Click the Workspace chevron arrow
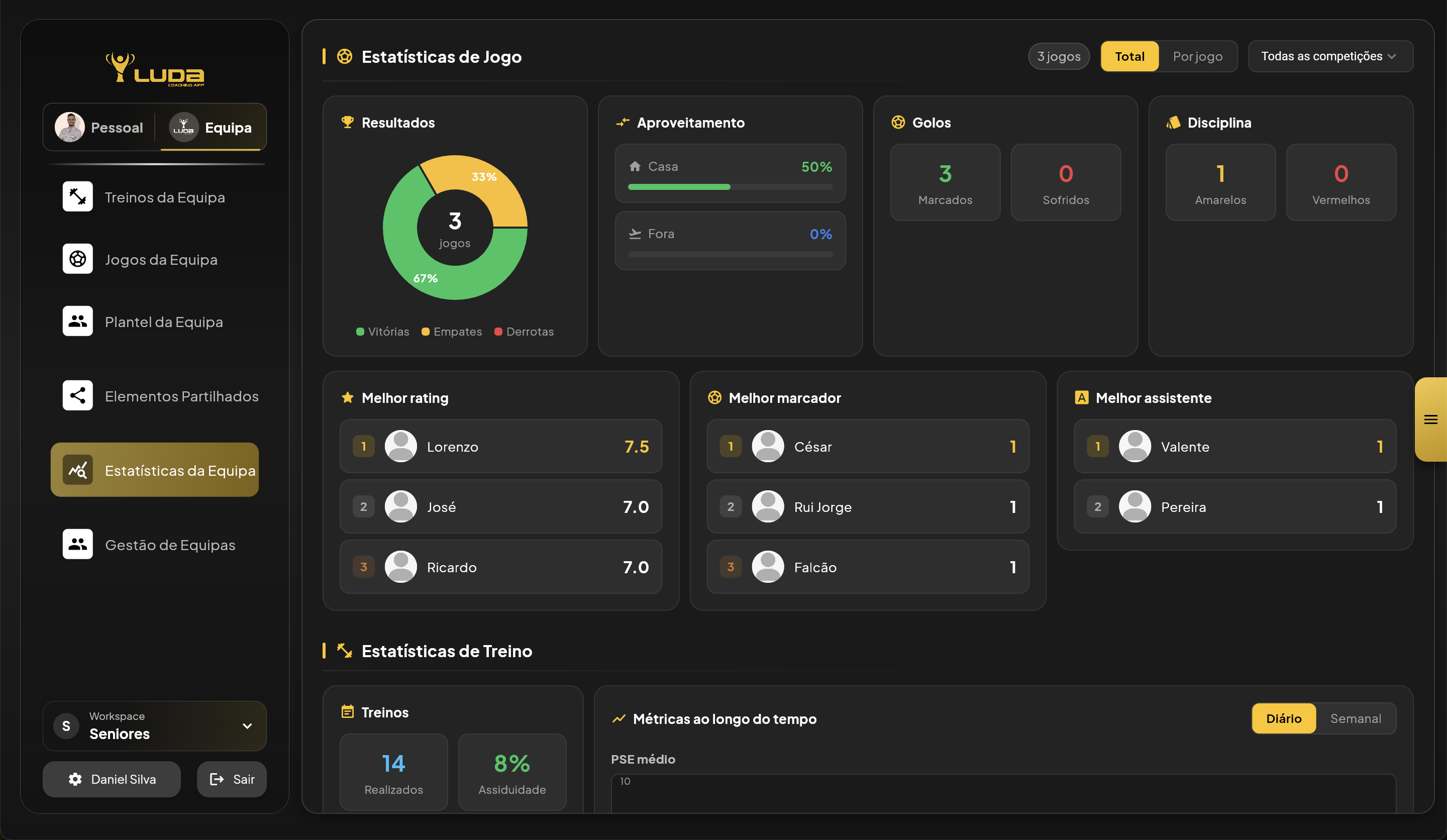 click(x=248, y=726)
